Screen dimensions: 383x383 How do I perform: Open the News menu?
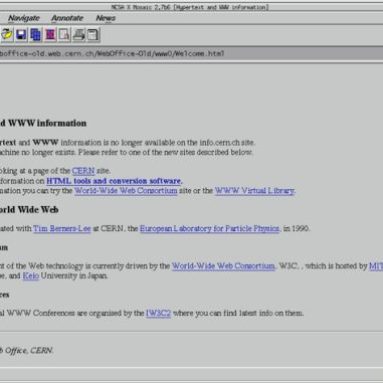[106, 18]
